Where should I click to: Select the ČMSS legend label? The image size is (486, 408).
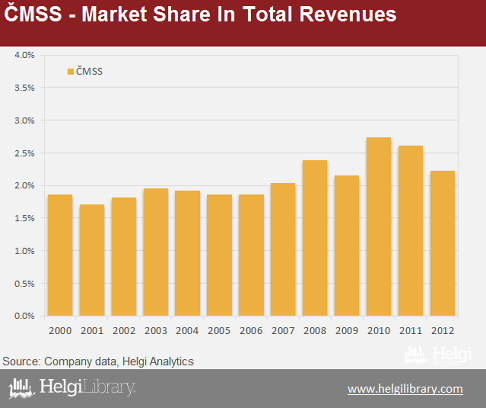(89, 71)
